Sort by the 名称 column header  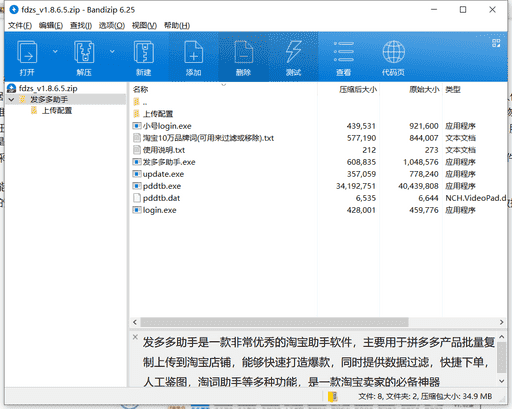[140, 89]
